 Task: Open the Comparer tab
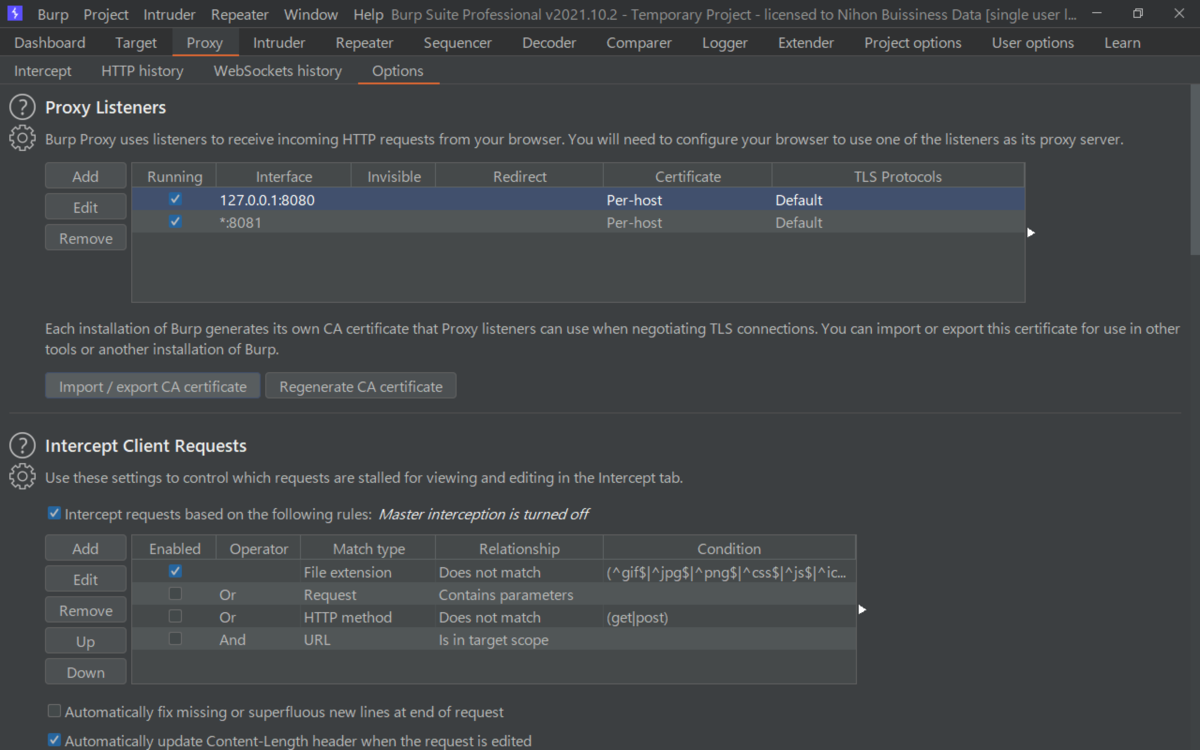(x=638, y=43)
